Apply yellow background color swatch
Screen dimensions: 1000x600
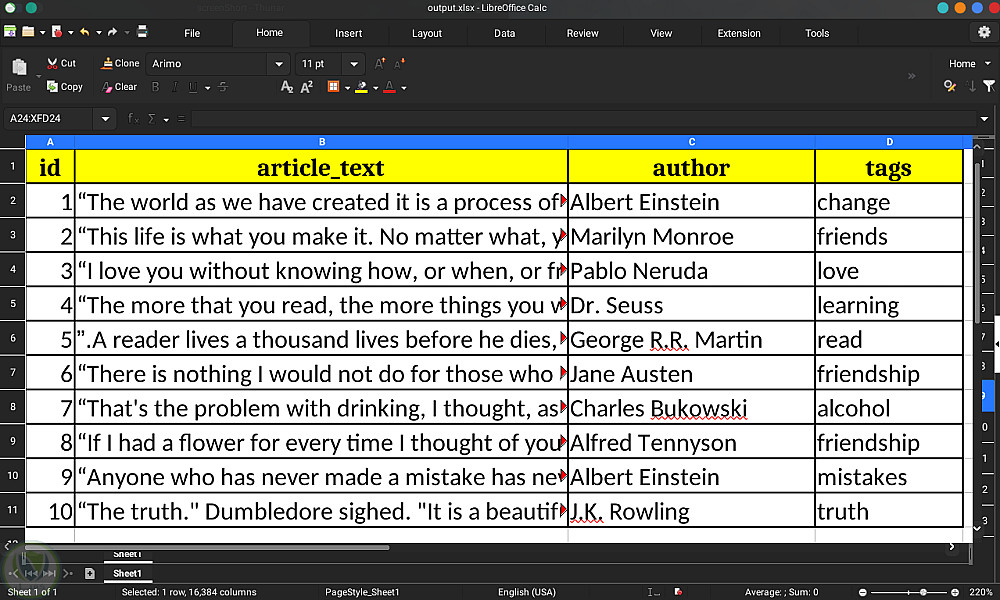click(361, 87)
